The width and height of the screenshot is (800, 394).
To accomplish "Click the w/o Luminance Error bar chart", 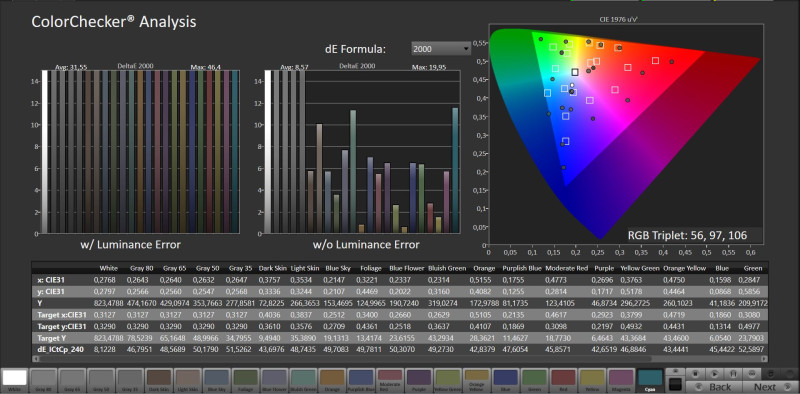I will tap(362, 152).
